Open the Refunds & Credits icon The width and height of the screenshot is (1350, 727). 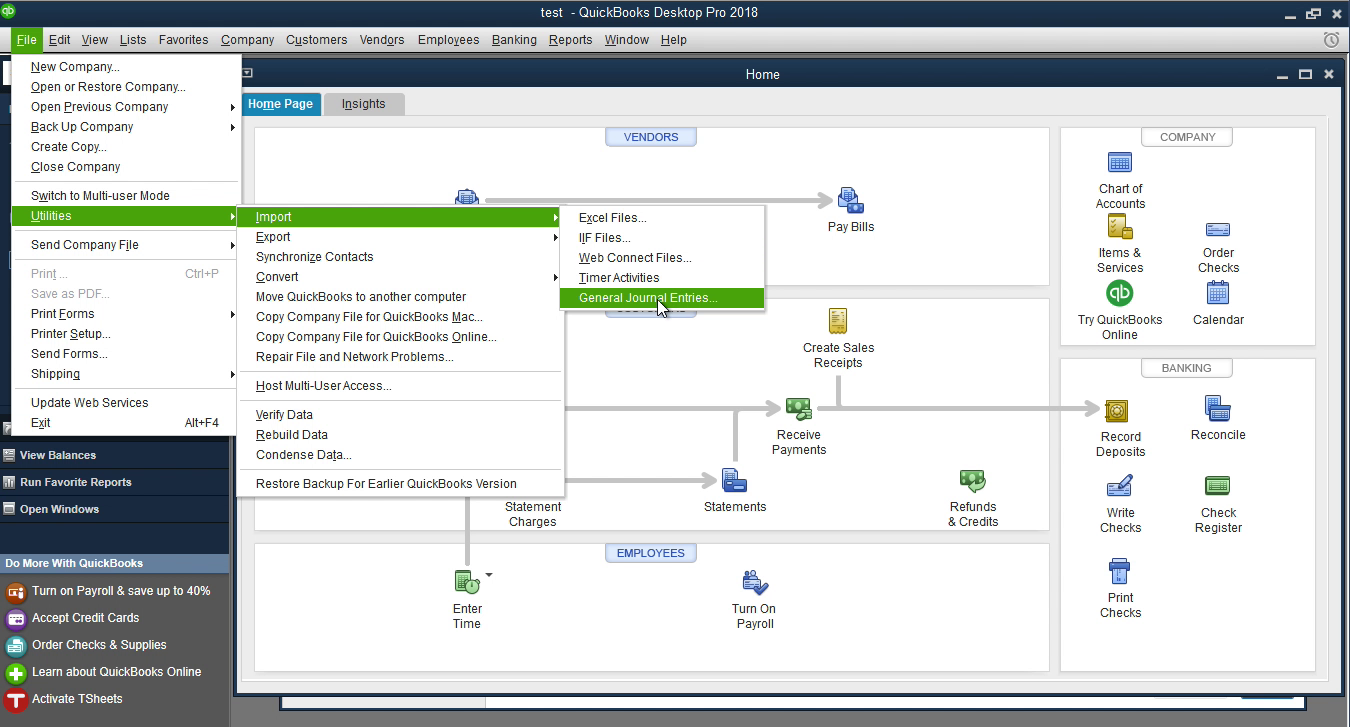(x=972, y=482)
